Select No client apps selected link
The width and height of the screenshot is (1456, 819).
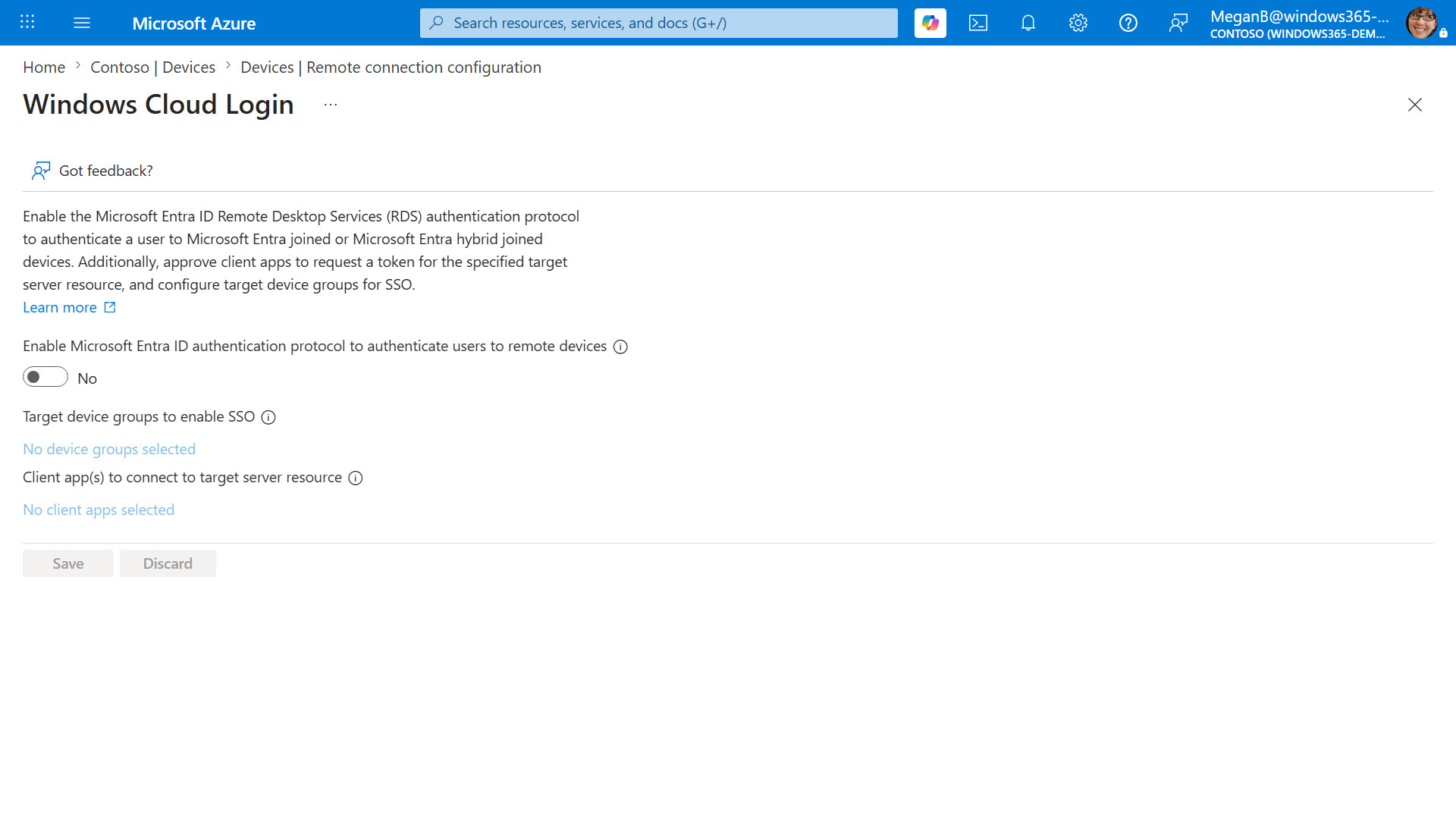[x=99, y=510]
